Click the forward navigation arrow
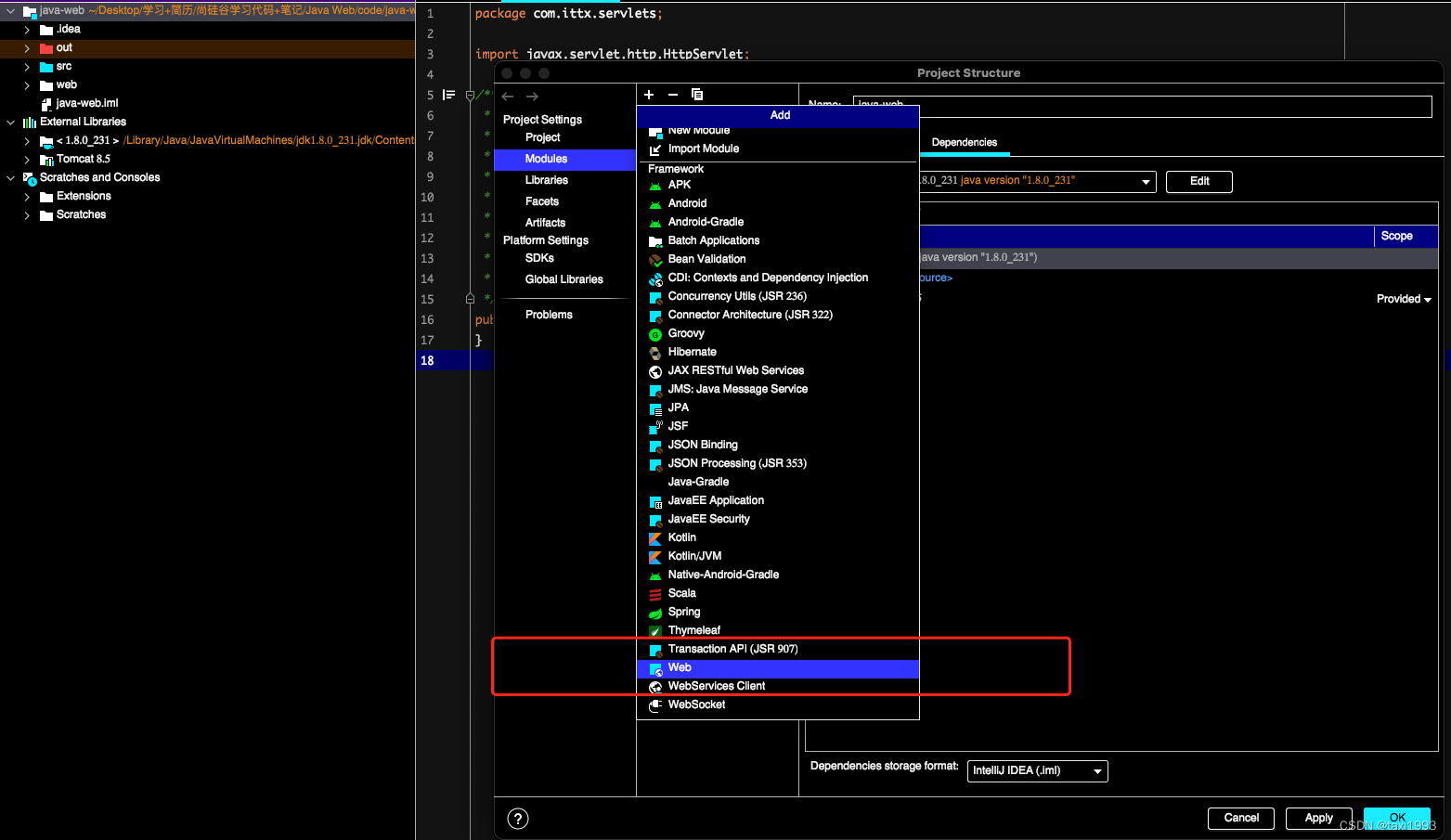Image resolution: width=1451 pixels, height=840 pixels. pos(531,95)
